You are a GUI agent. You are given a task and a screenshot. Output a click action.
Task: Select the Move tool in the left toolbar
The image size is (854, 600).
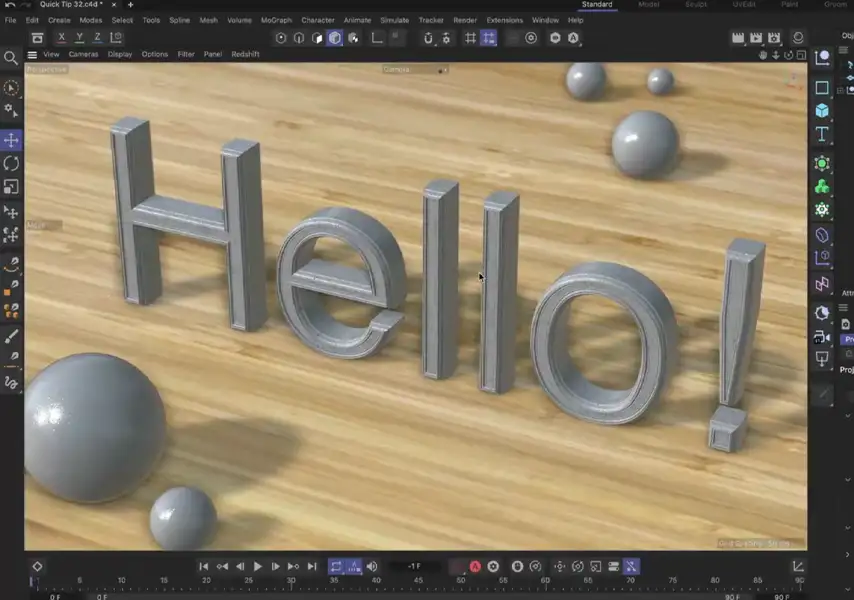(10, 140)
